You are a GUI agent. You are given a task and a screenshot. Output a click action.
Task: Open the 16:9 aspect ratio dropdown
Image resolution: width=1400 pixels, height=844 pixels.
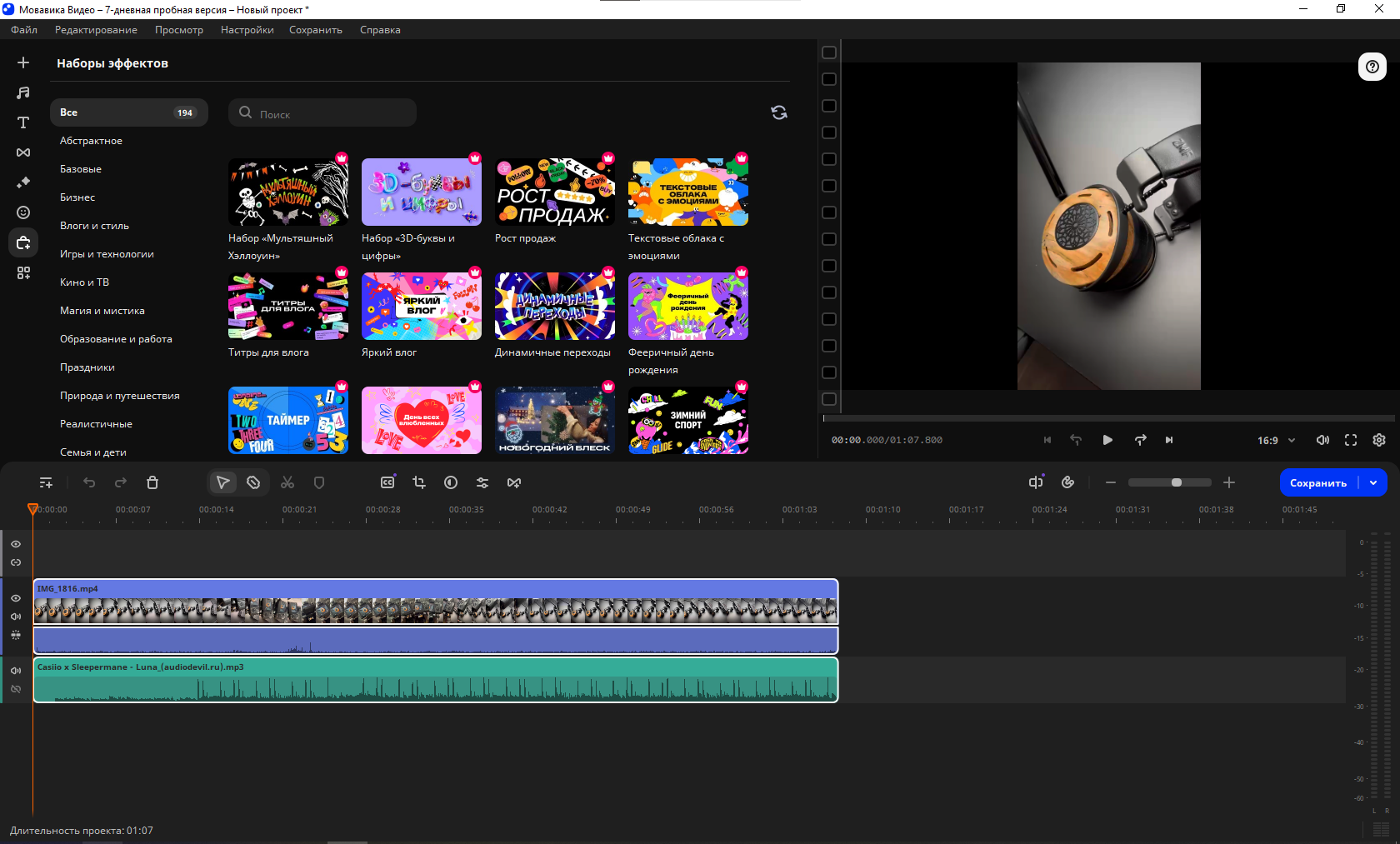click(x=1276, y=440)
